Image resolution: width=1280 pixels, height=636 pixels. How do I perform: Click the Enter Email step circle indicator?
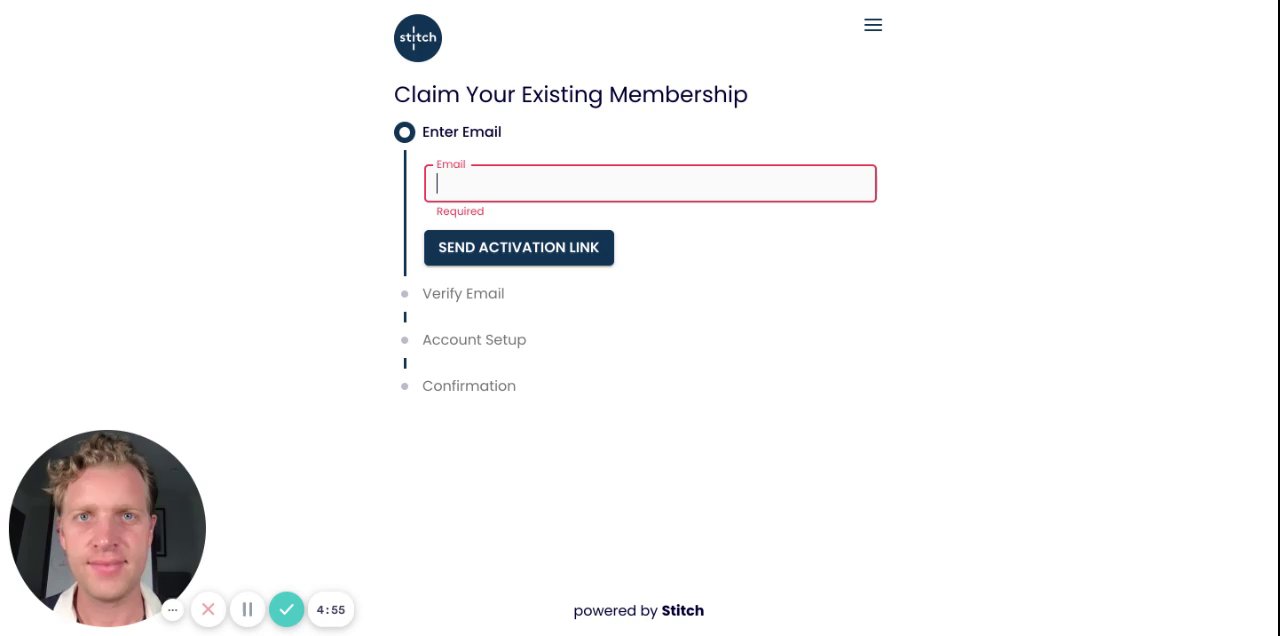[x=404, y=132]
